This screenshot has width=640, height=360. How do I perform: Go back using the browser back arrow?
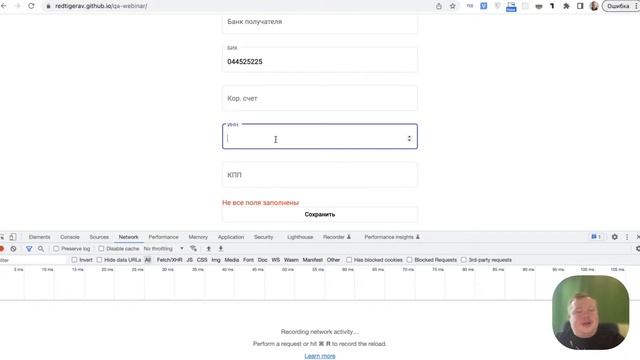coord(4,6)
